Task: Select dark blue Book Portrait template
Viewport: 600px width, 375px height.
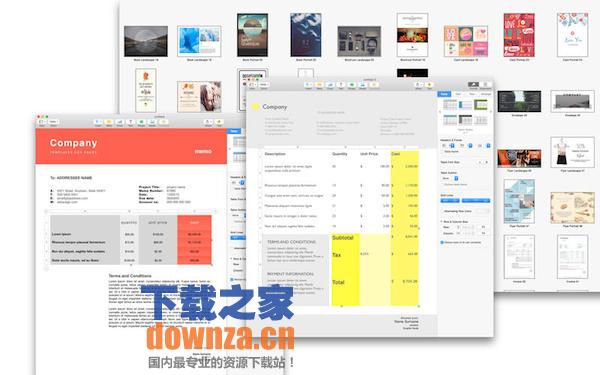Action: (x=305, y=35)
